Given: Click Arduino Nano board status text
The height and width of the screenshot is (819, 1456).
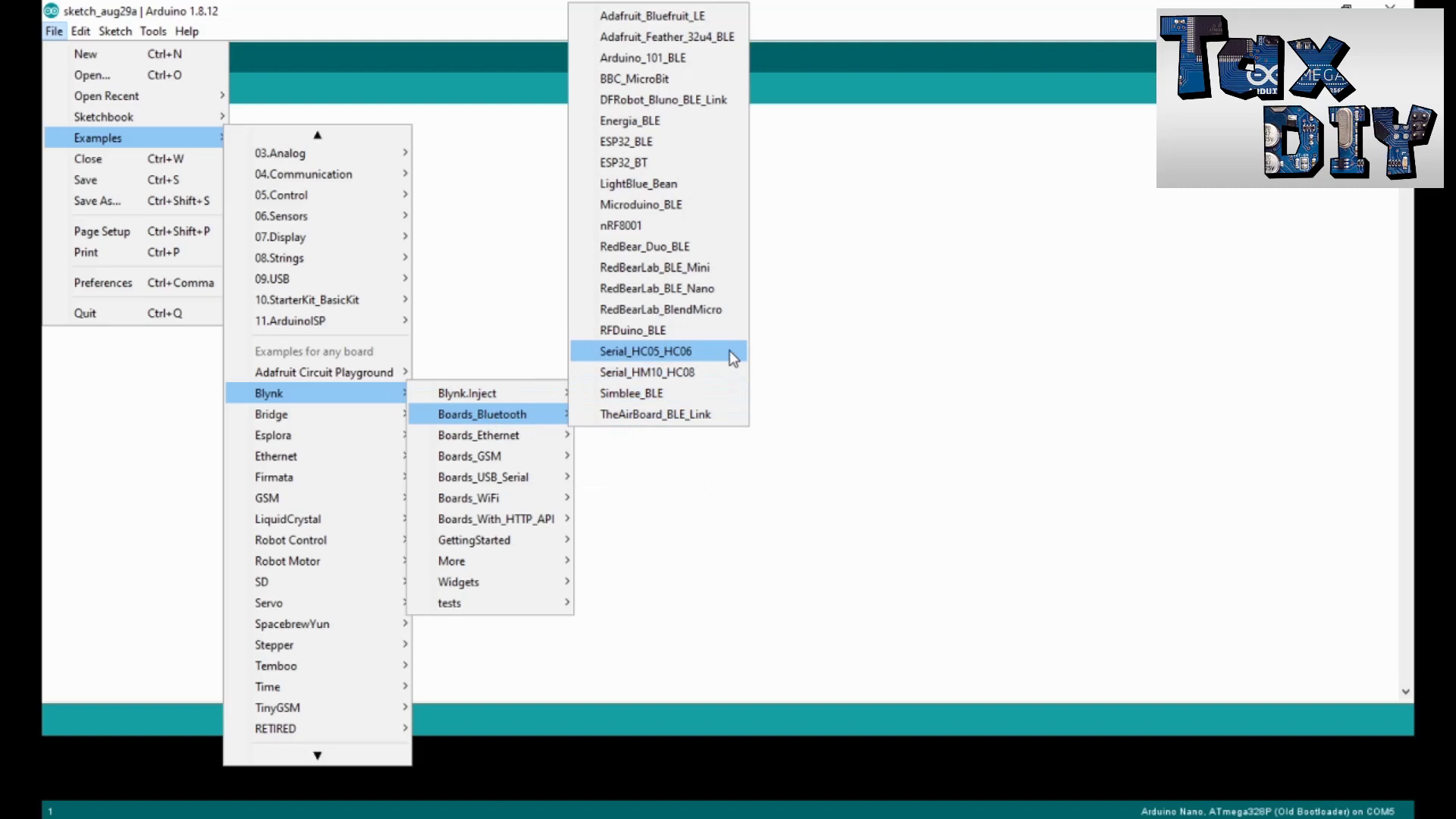Looking at the screenshot, I should pyautogui.click(x=1267, y=811).
